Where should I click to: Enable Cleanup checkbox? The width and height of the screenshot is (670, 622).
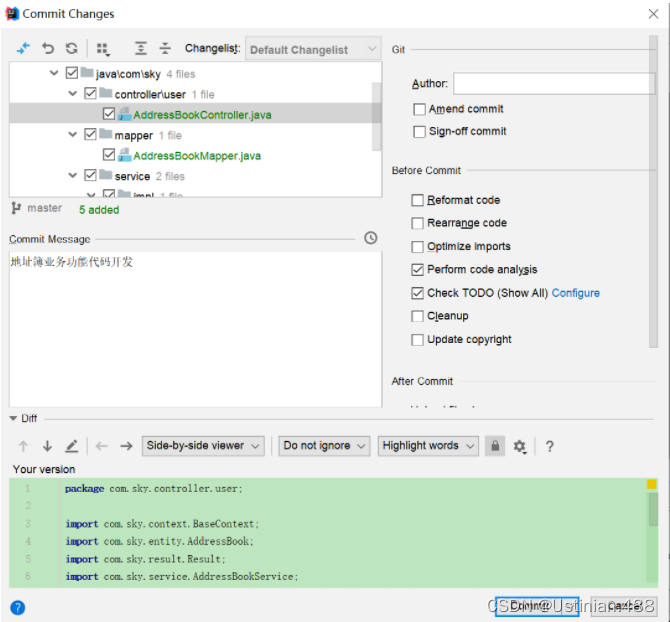[x=417, y=316]
